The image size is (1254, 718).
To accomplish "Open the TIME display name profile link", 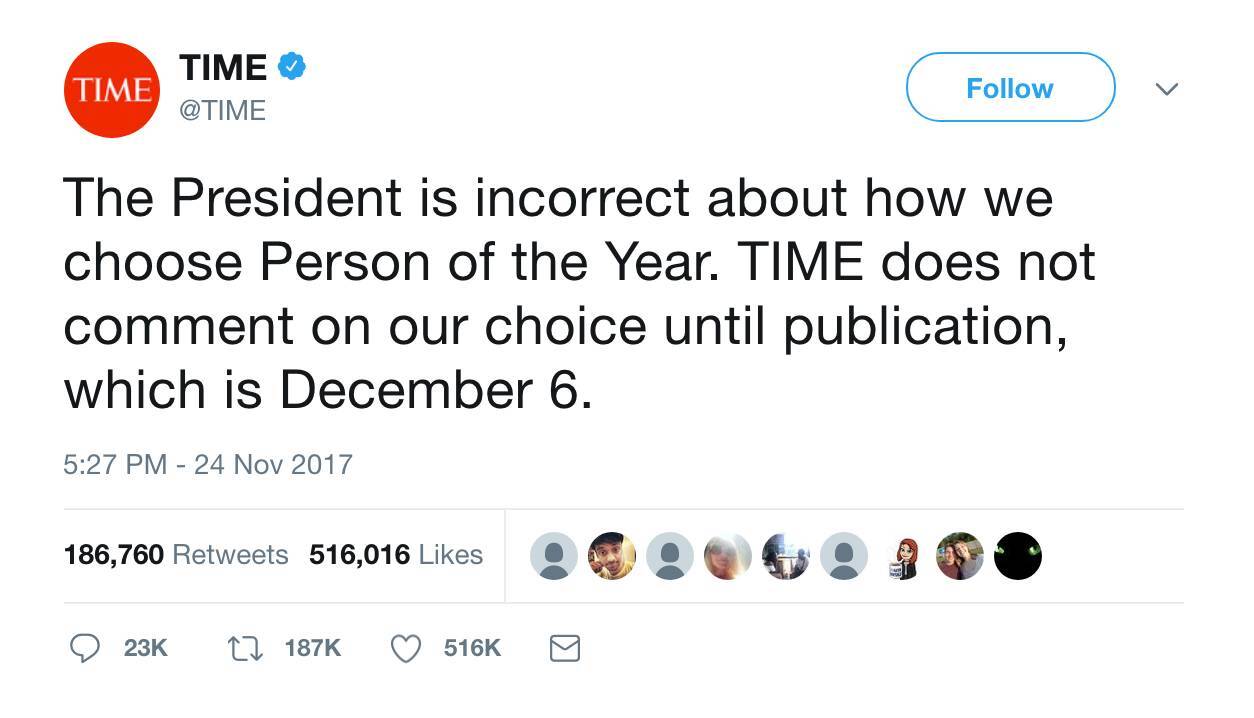I will [x=223, y=67].
